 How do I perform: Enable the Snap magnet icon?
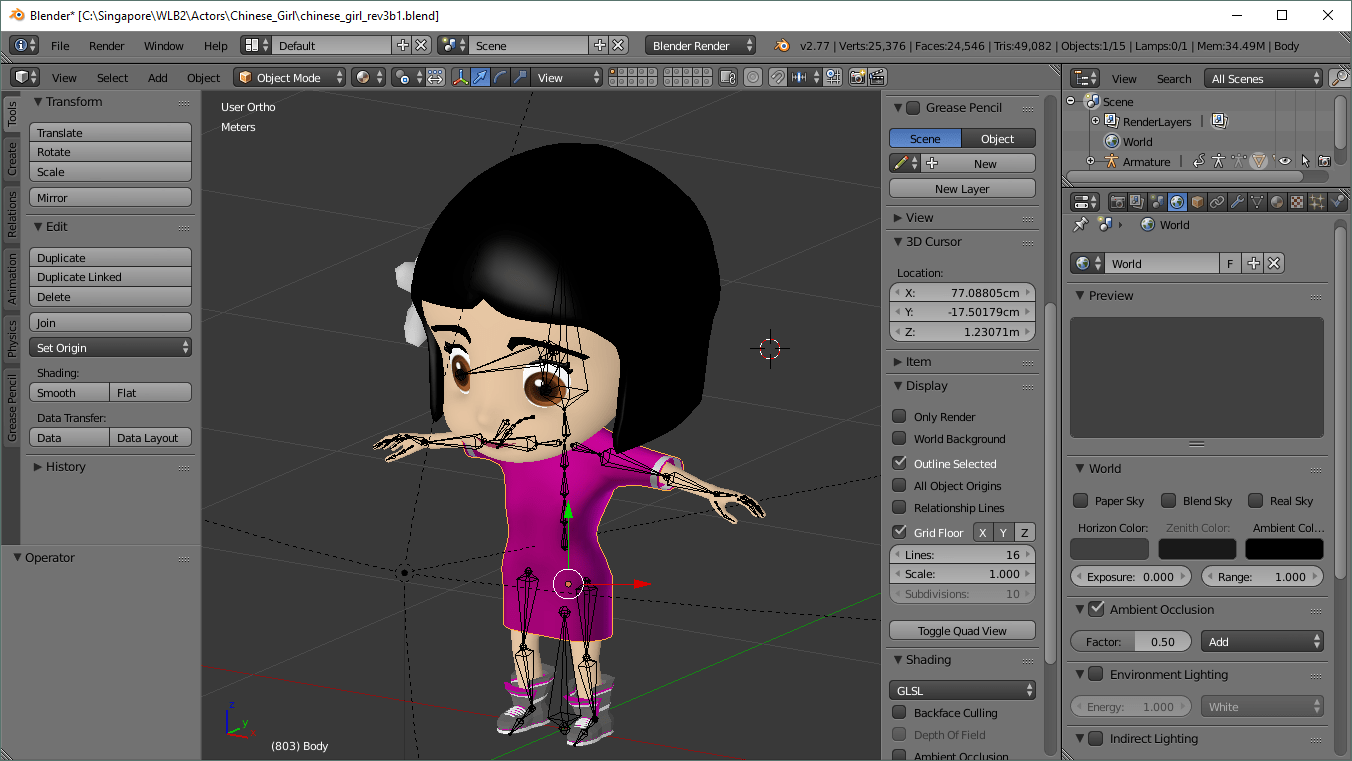(x=778, y=77)
